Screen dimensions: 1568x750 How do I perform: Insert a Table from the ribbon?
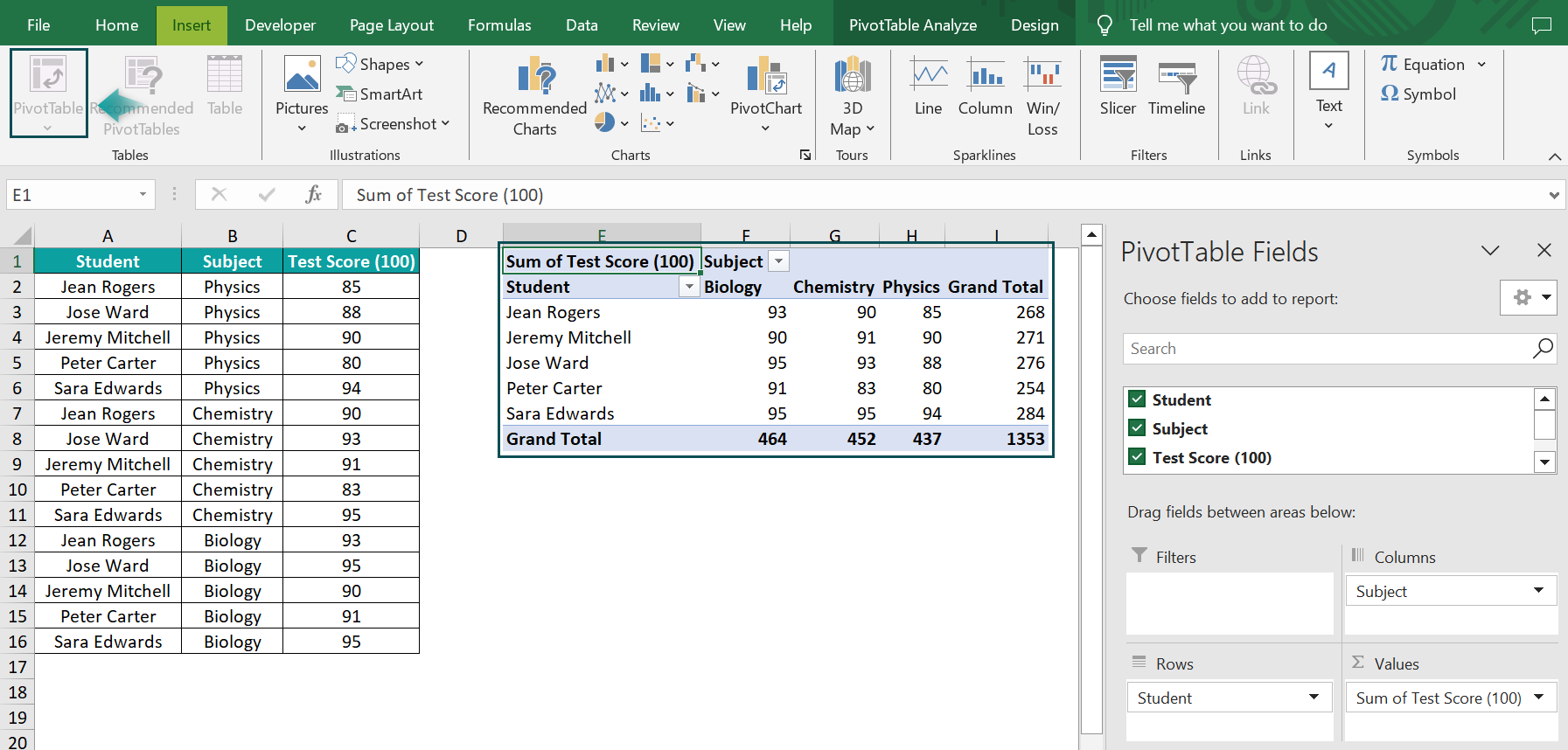[x=225, y=87]
